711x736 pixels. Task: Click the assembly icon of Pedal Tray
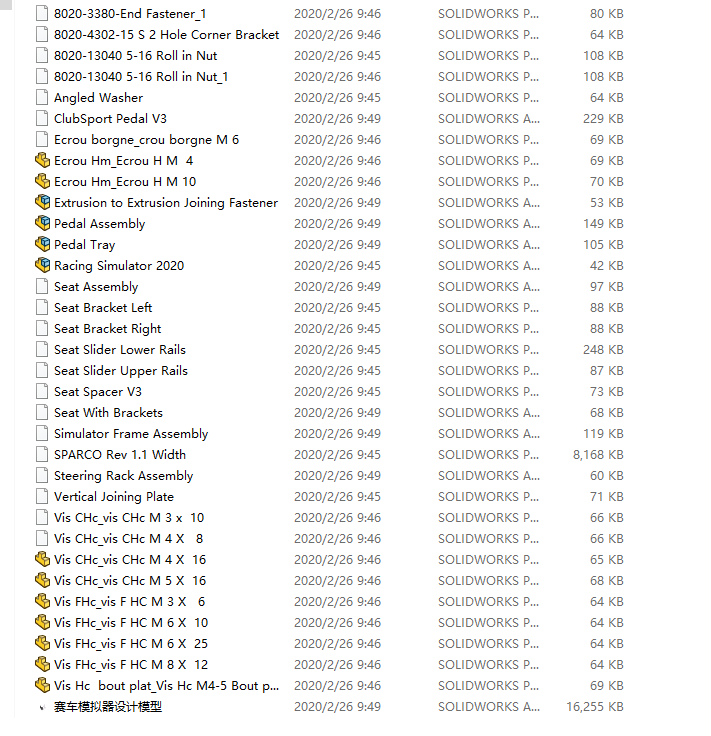tap(42, 245)
